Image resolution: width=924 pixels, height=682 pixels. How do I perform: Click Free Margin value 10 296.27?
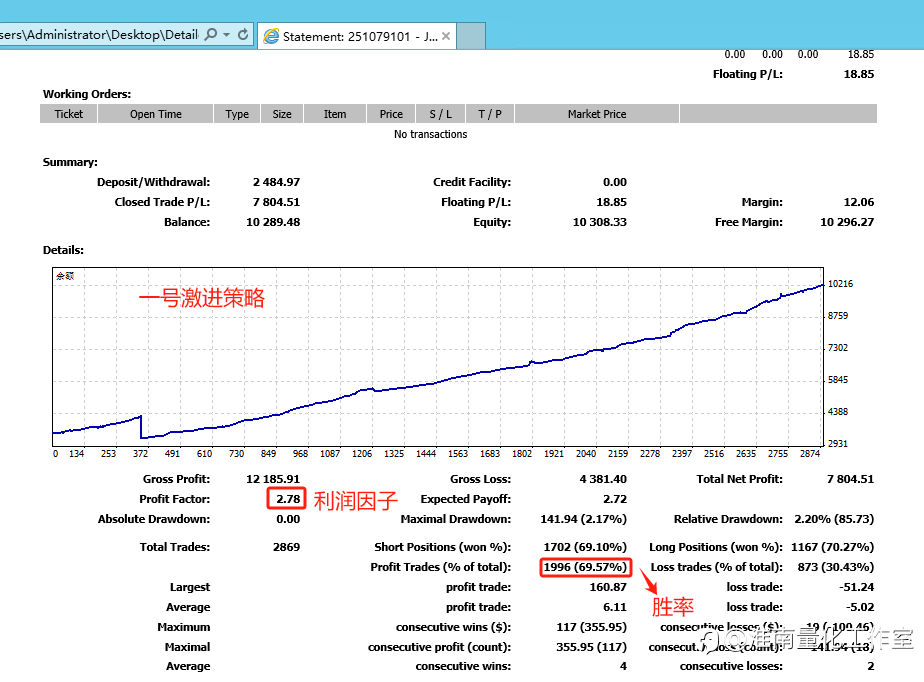pyautogui.click(x=847, y=222)
